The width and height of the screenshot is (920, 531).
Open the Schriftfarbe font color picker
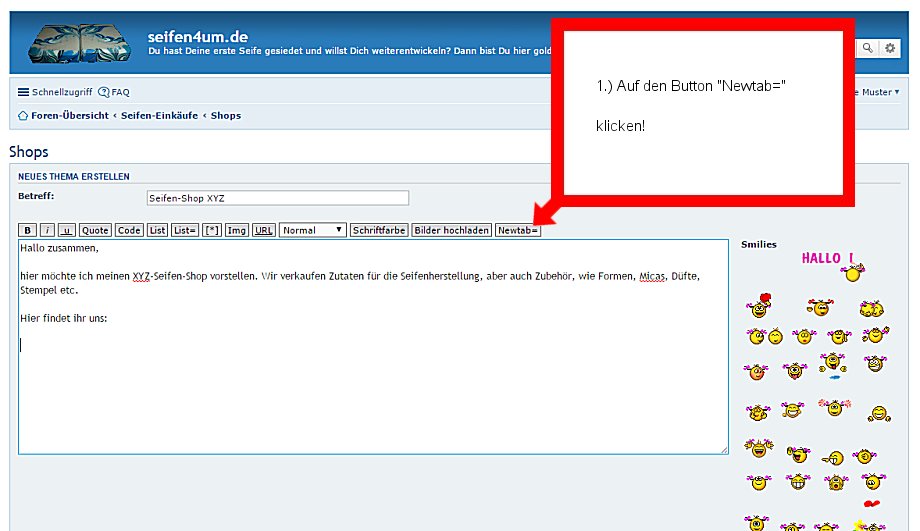tap(379, 230)
